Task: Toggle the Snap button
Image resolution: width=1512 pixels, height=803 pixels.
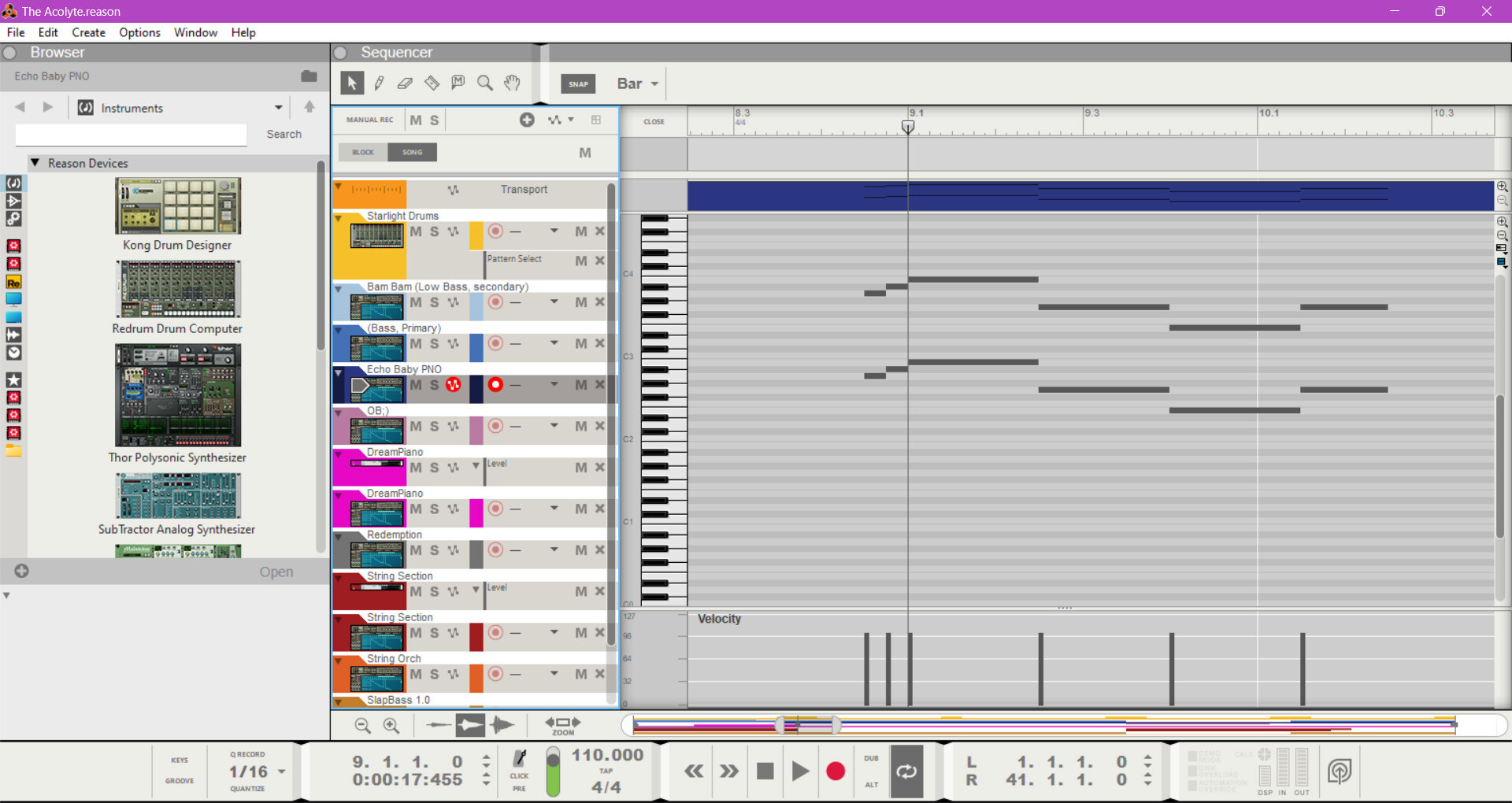Action: pos(578,84)
